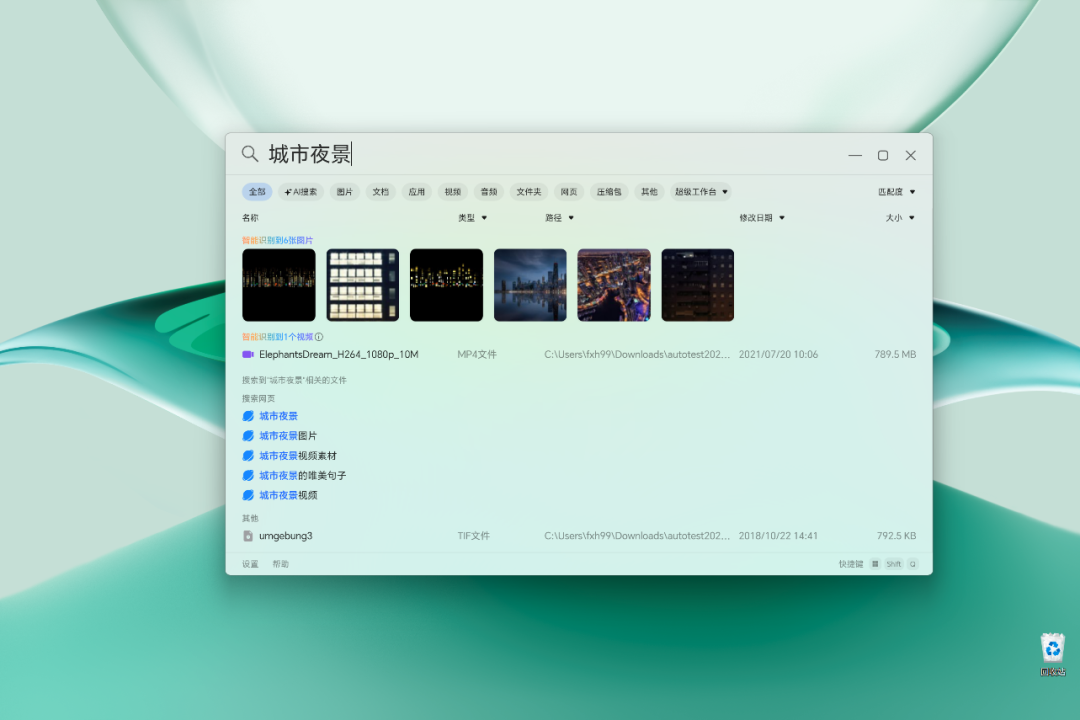Click the video file icon beside ElephantsDream
Image resolution: width=1080 pixels, height=720 pixels.
pos(248,355)
